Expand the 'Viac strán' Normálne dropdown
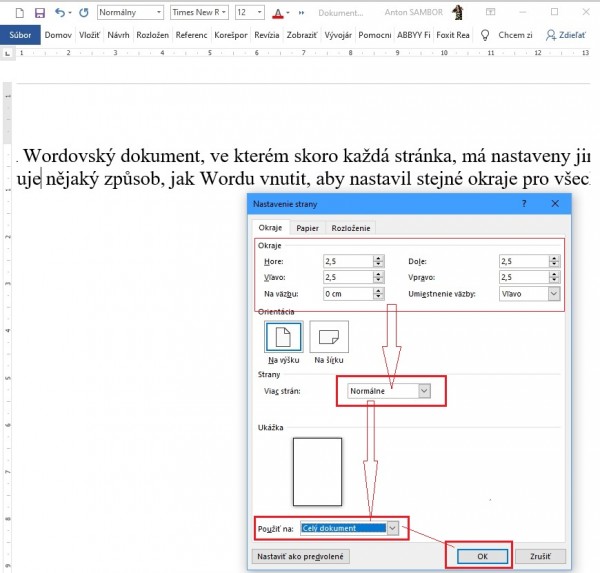The height and width of the screenshot is (573, 600). [x=424, y=391]
